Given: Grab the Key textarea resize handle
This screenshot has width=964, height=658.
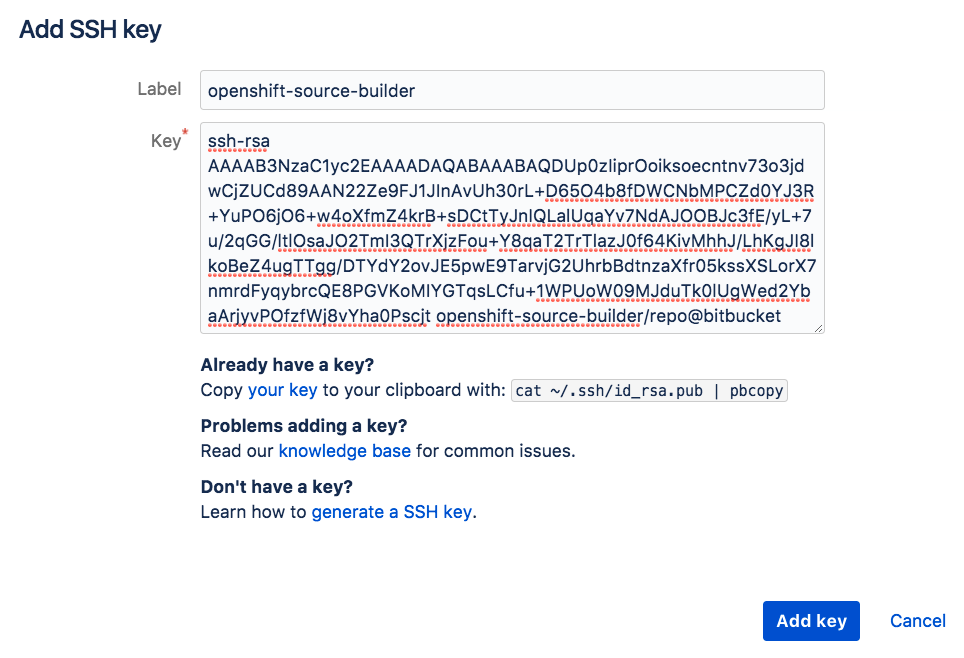Looking at the screenshot, I should (819, 328).
